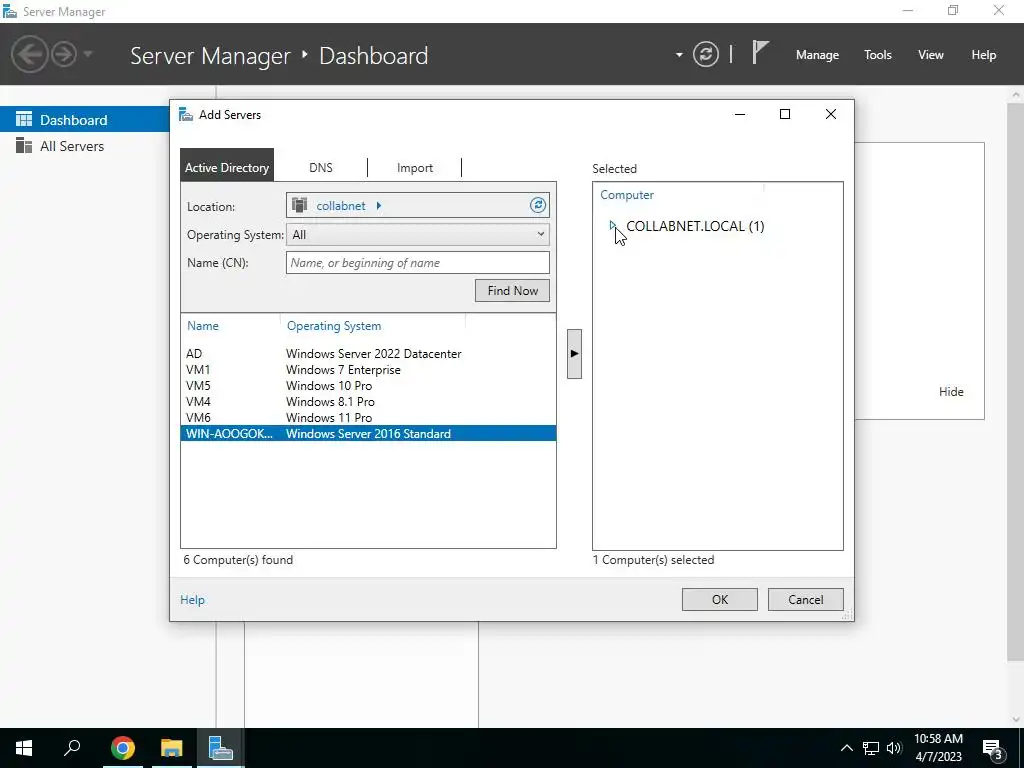Click COLLABNET.LOCAL (1) in the Selected list
This screenshot has height=768, width=1024.
[695, 226]
